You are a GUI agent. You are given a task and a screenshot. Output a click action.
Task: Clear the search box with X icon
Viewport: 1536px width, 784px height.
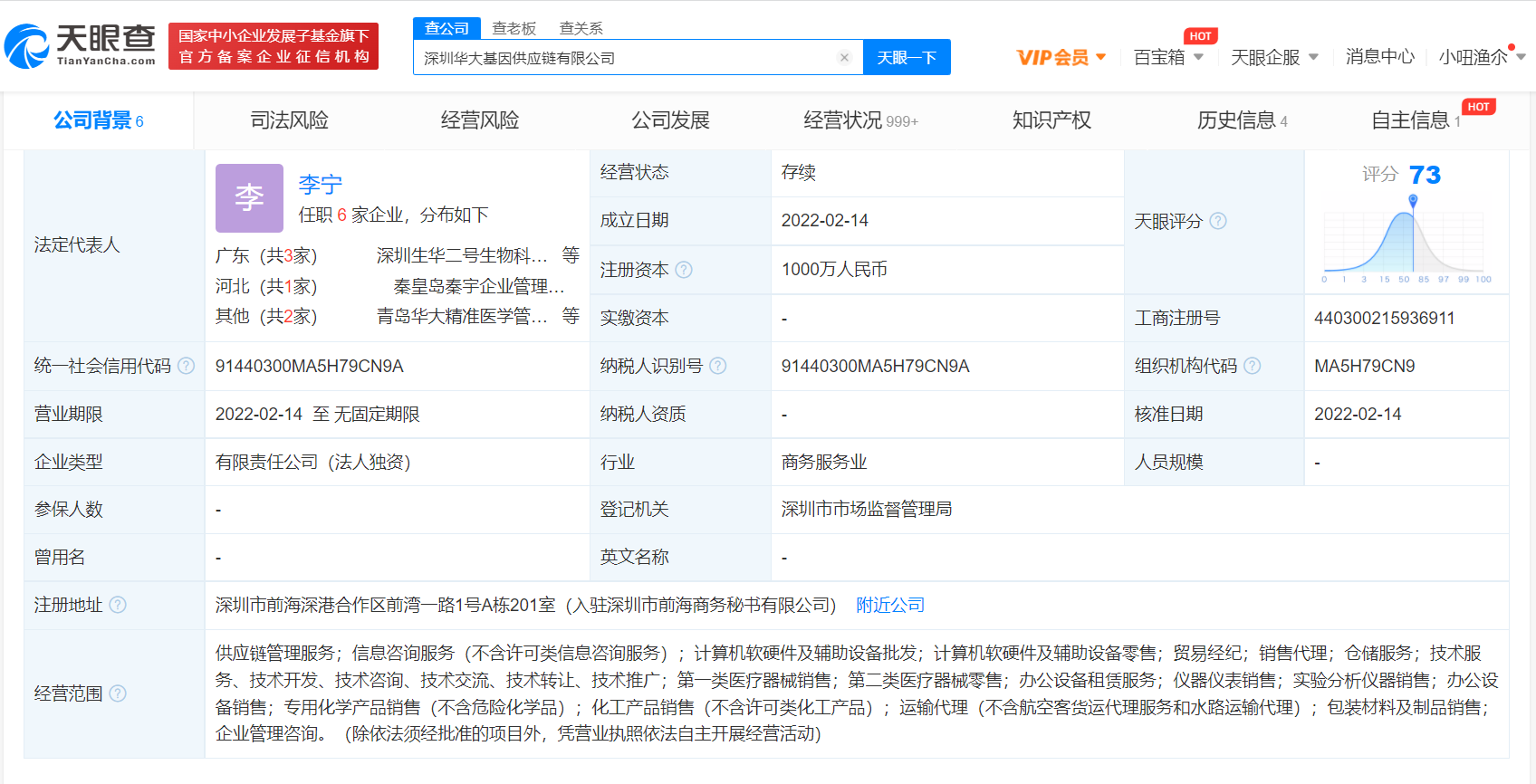[x=844, y=58]
